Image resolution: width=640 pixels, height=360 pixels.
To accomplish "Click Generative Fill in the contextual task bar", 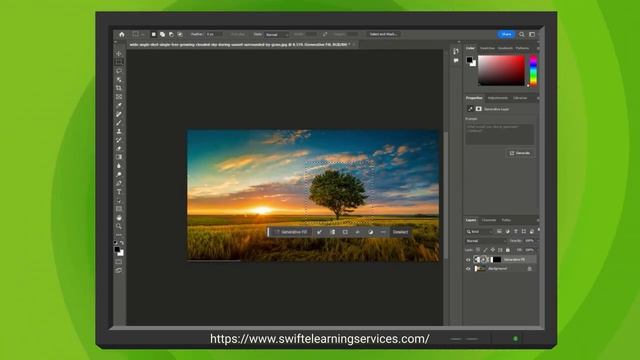I will 291,232.
